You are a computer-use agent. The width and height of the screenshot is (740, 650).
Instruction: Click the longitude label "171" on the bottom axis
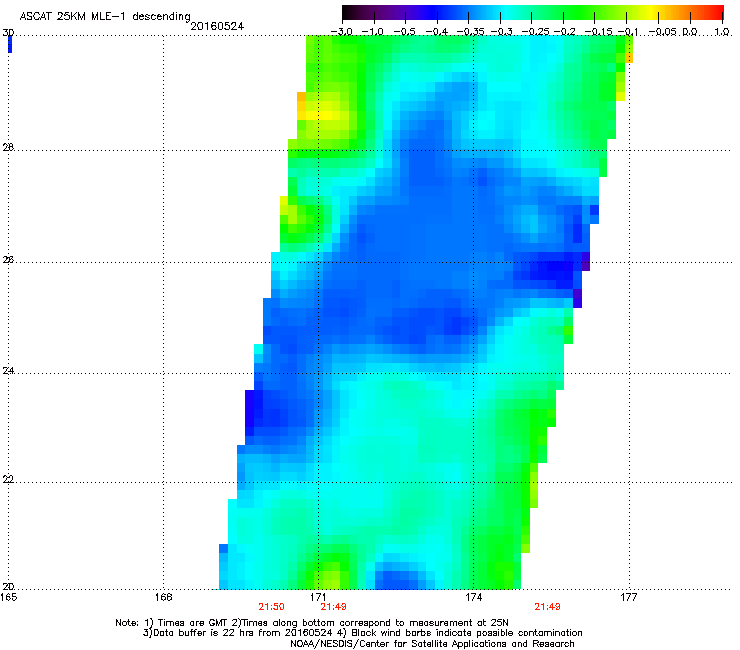(x=318, y=598)
